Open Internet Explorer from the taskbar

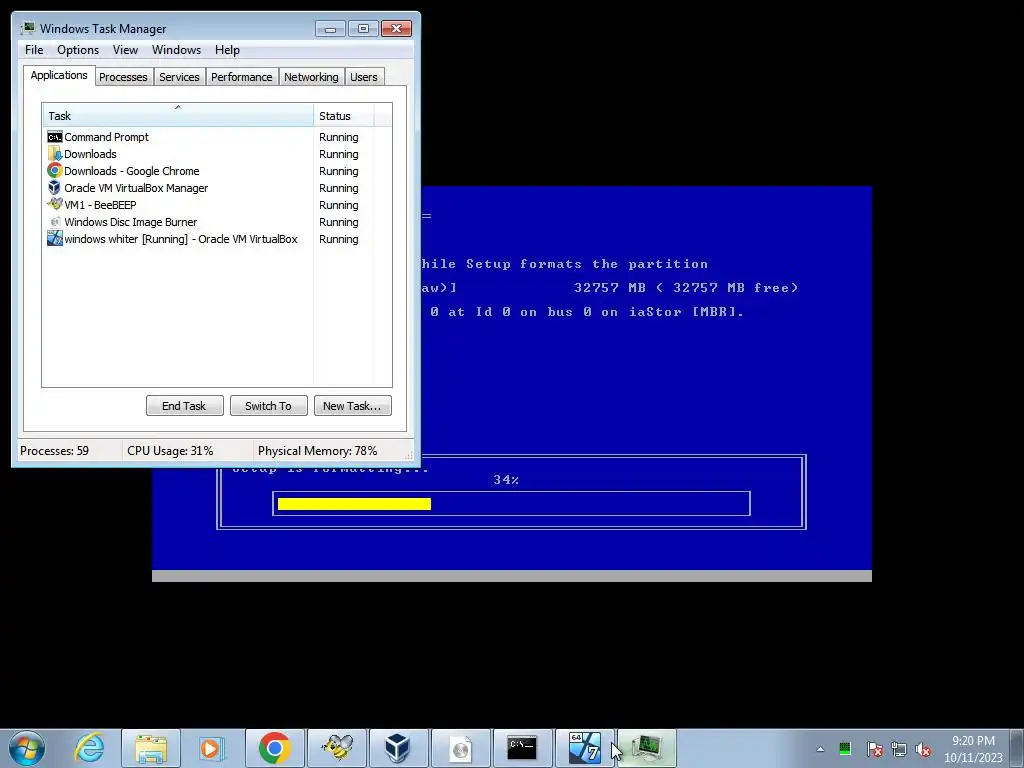pyautogui.click(x=89, y=748)
